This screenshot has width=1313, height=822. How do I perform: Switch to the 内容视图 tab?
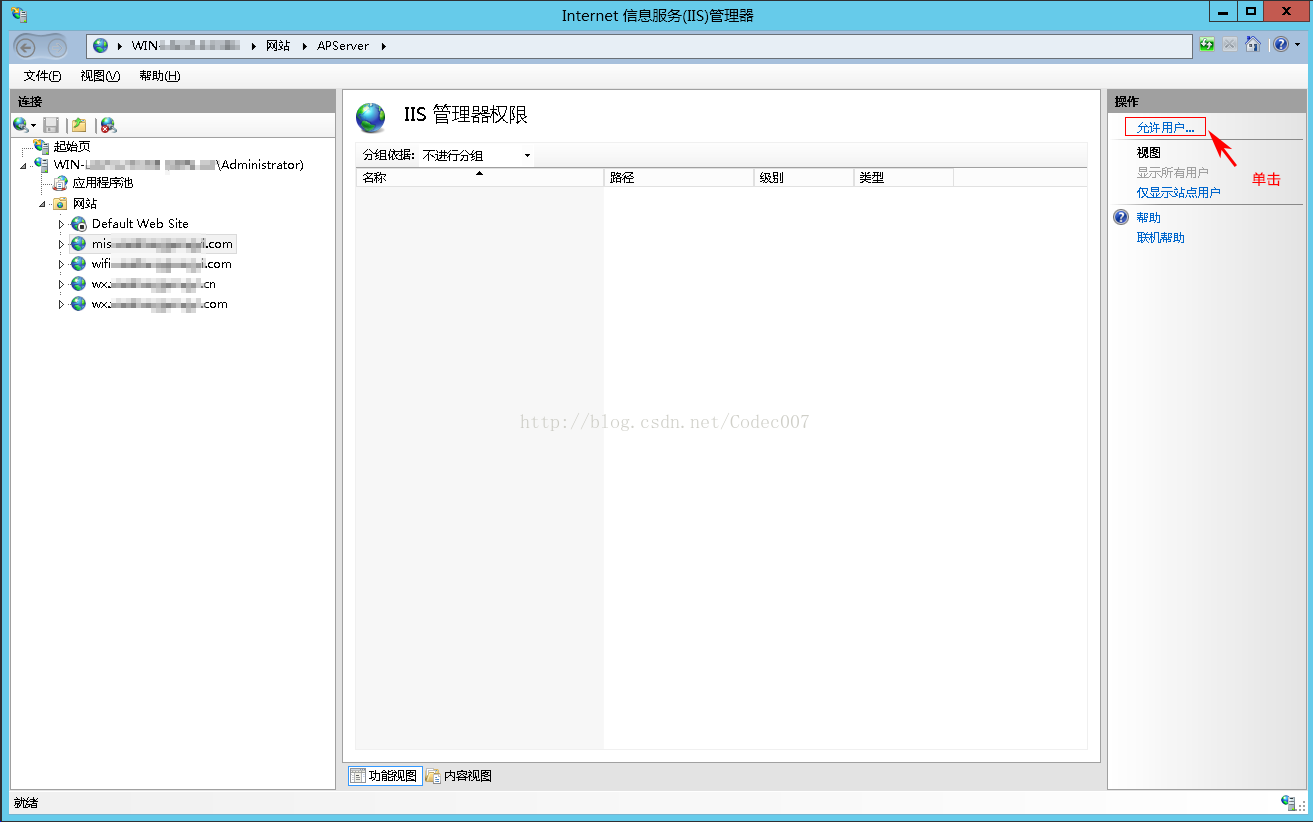(x=460, y=776)
